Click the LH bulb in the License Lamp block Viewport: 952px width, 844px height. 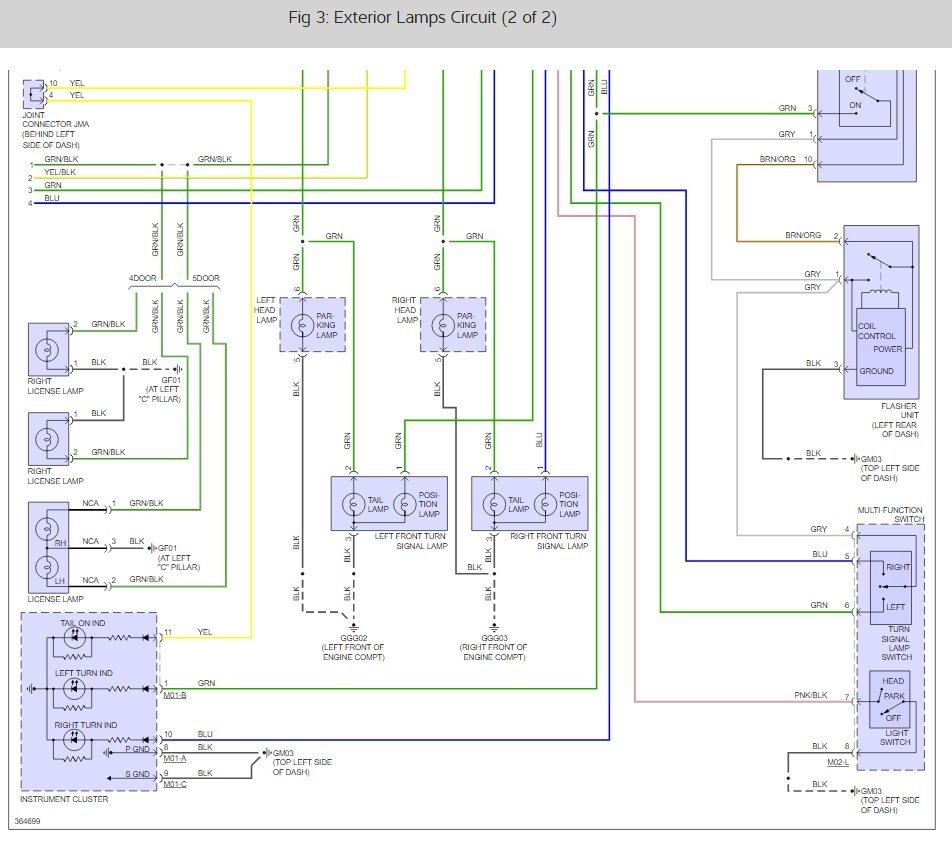47,568
